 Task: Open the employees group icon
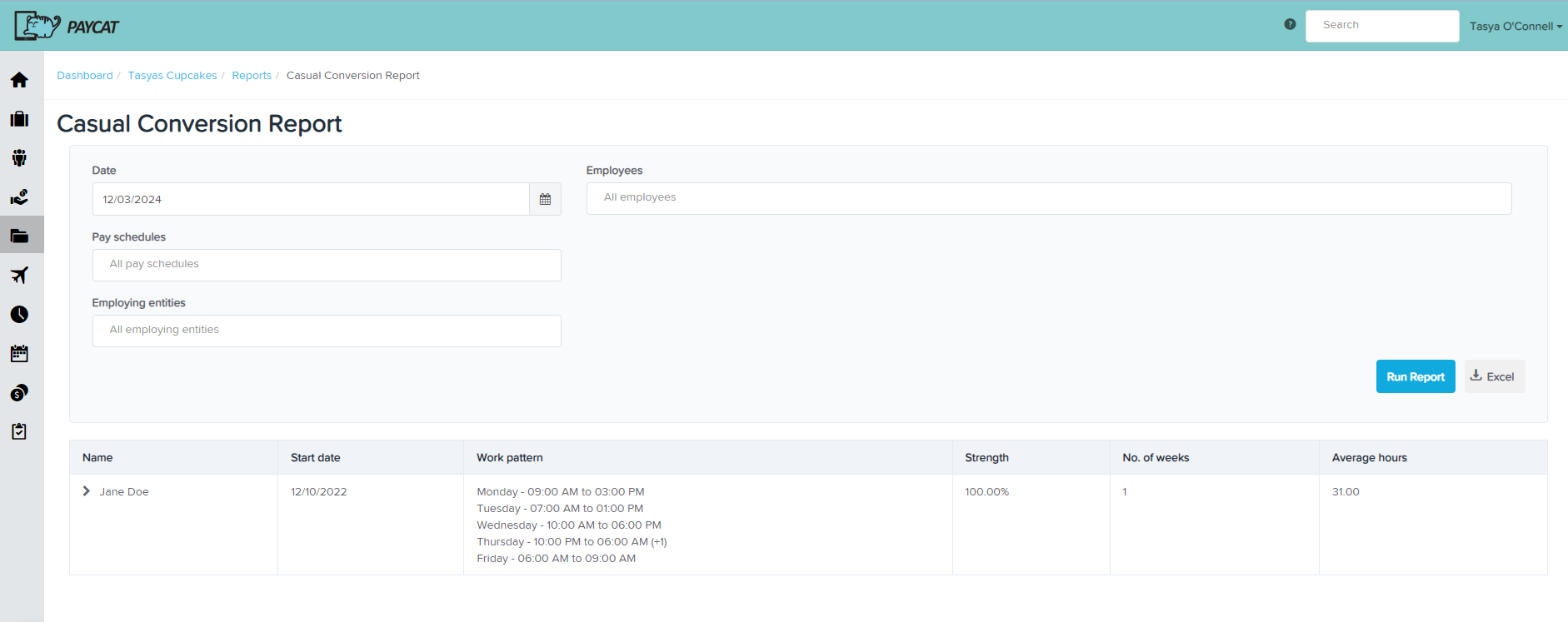point(19,158)
